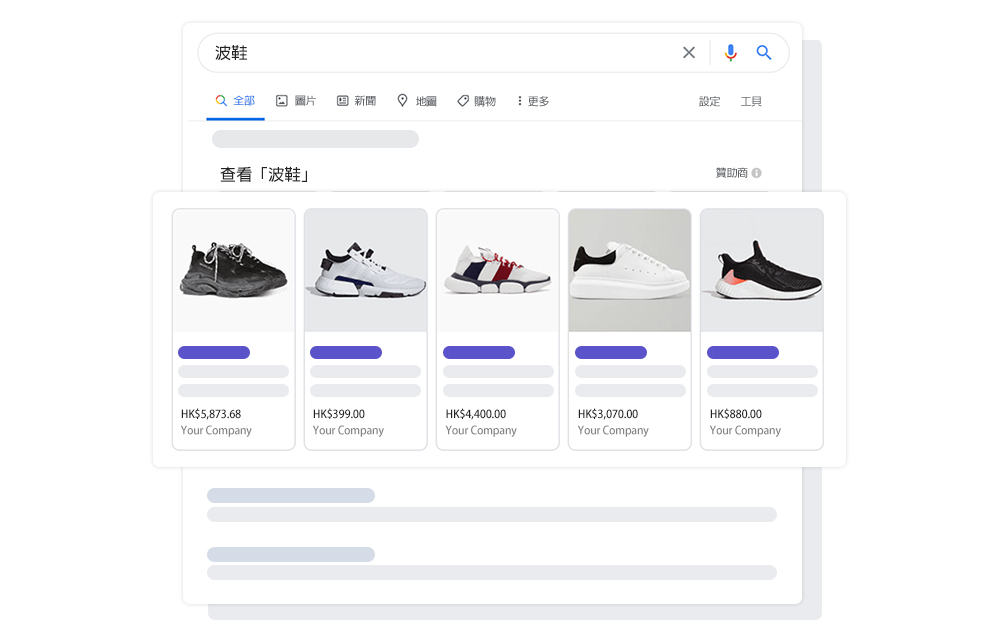Open the black knit sneaker with orange heel
Screen dimensions: 1000x639
click(x=761, y=270)
